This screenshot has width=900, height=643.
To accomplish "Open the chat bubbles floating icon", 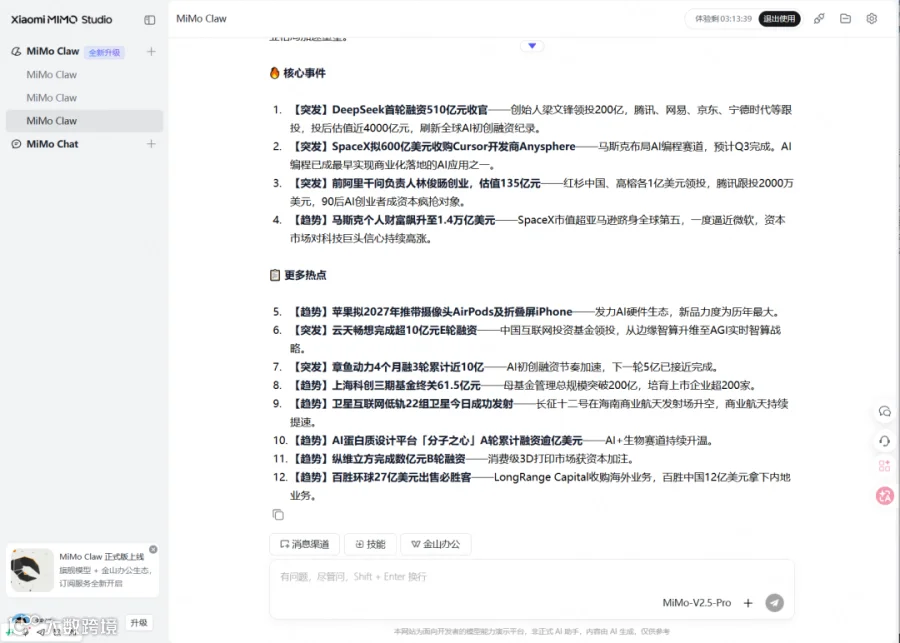I will pyautogui.click(x=885, y=412).
